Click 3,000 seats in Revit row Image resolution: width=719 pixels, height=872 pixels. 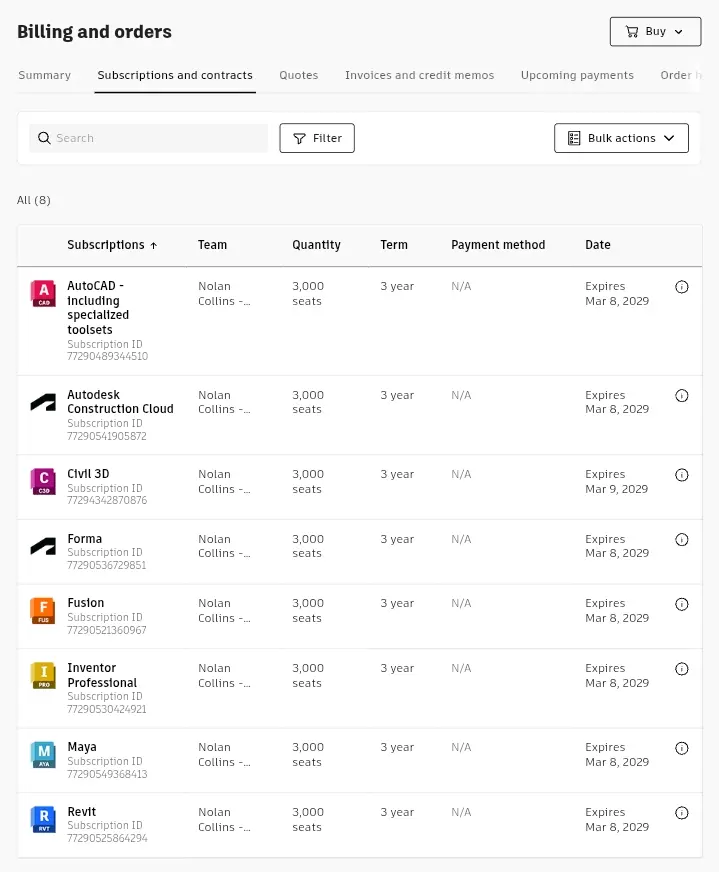coord(308,820)
